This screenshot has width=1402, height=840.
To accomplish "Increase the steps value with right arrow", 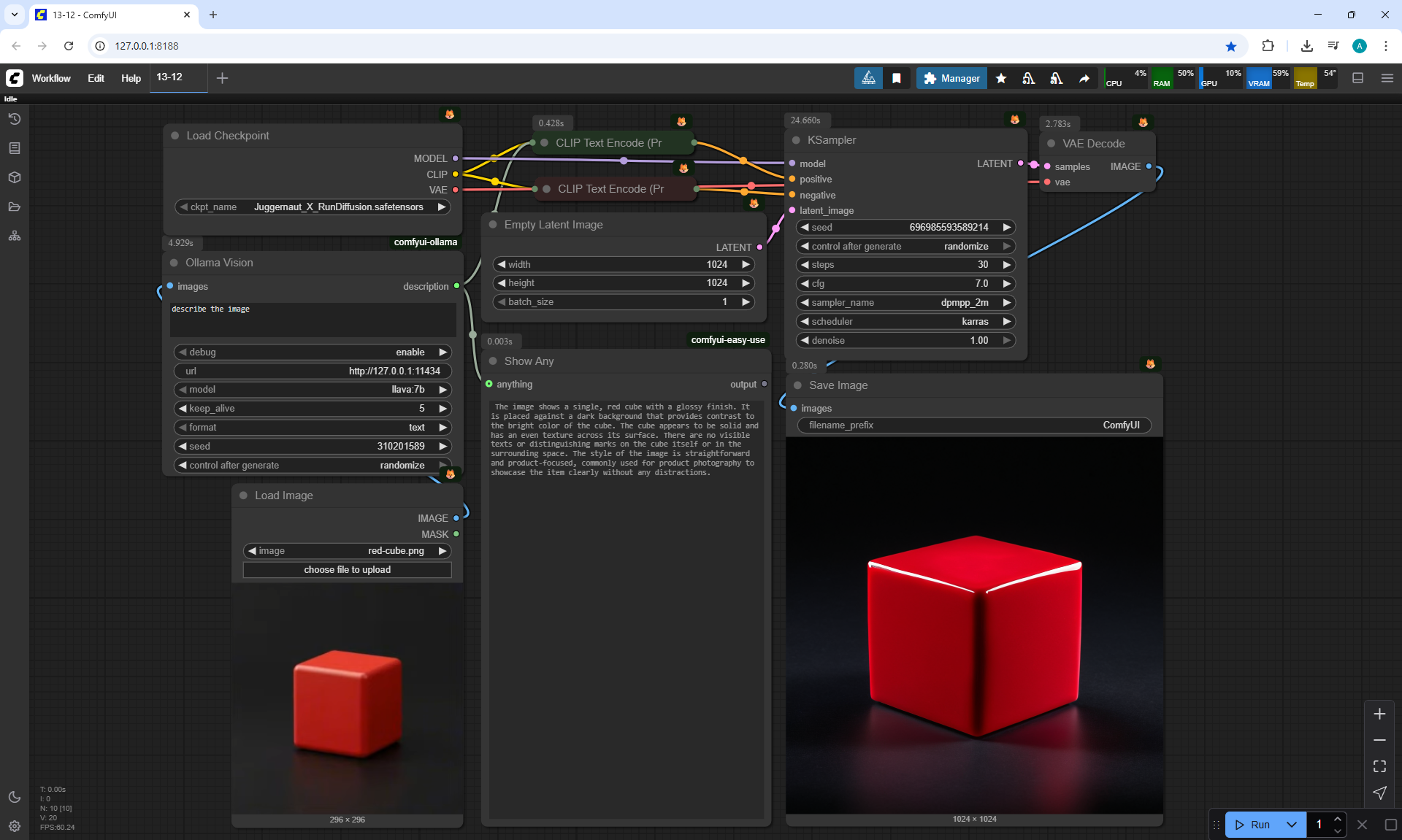I will click(x=1007, y=265).
